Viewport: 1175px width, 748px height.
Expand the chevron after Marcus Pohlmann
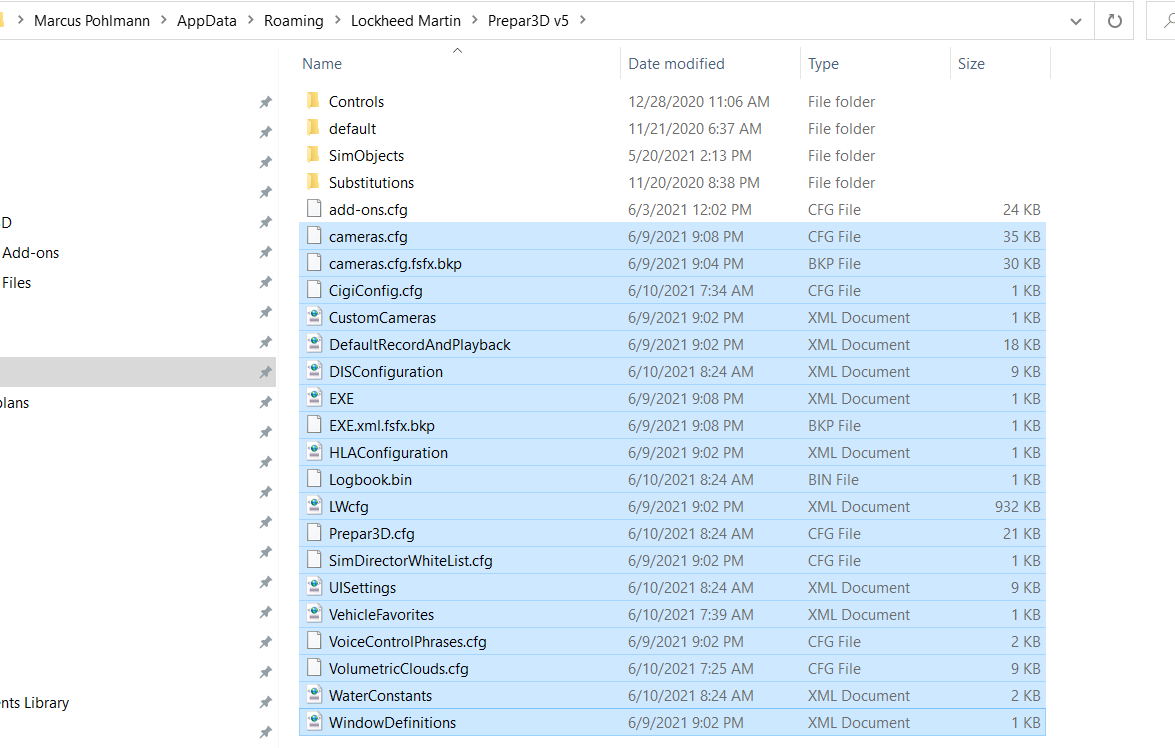[x=163, y=20]
